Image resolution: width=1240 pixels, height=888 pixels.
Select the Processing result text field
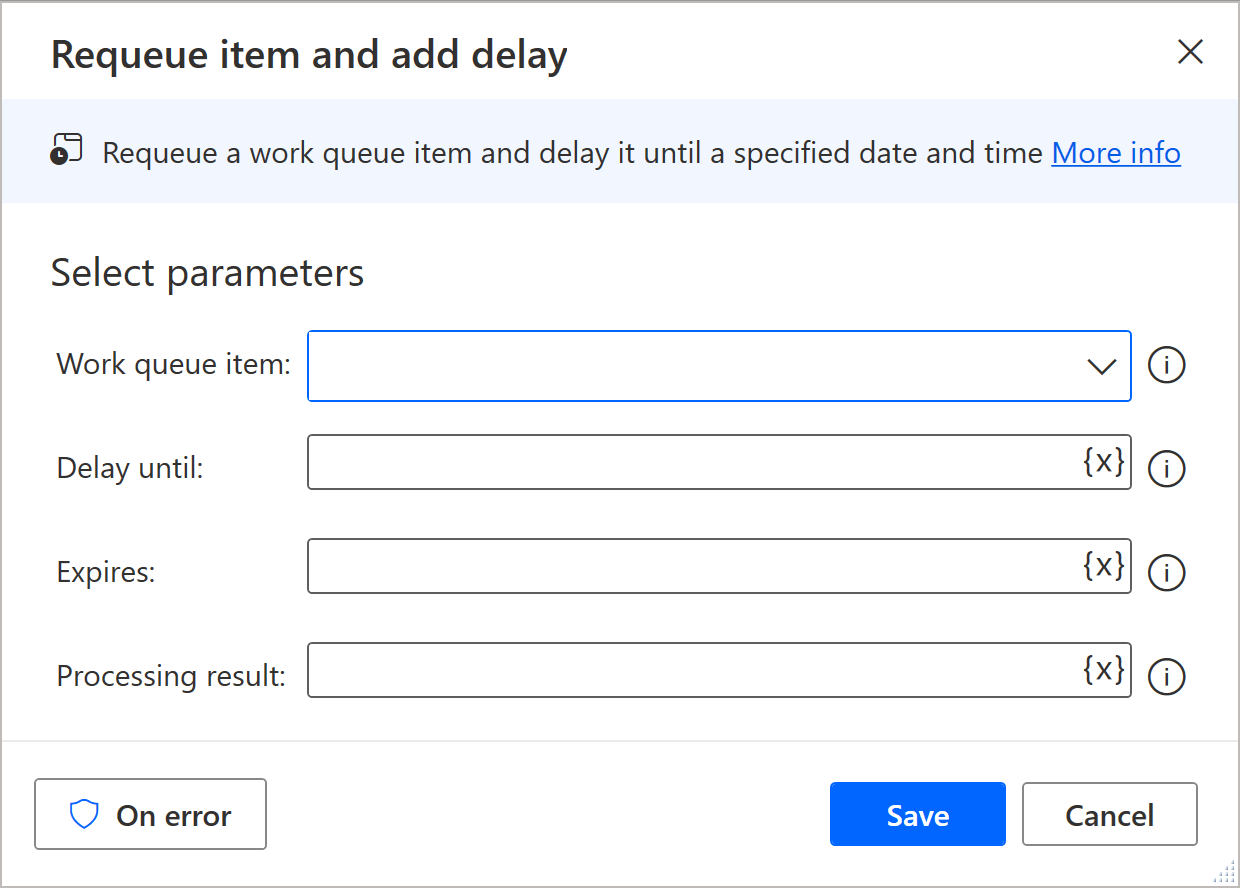[x=690, y=670]
